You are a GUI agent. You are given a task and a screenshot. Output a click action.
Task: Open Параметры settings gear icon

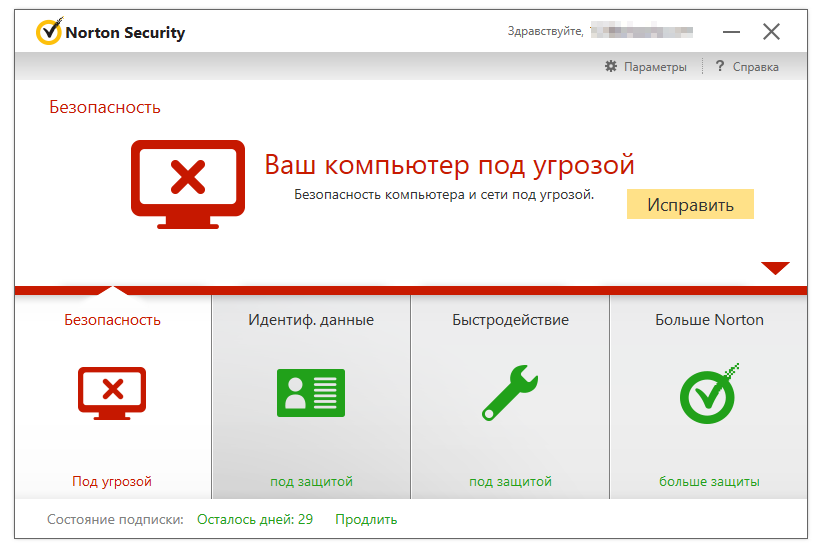611,66
